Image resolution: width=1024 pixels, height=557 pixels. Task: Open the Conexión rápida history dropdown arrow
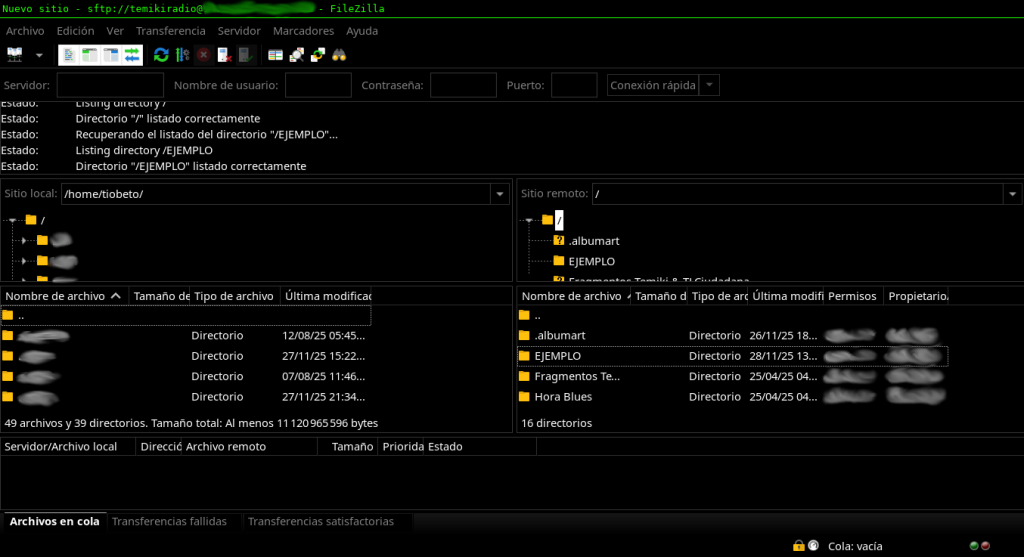pos(710,86)
